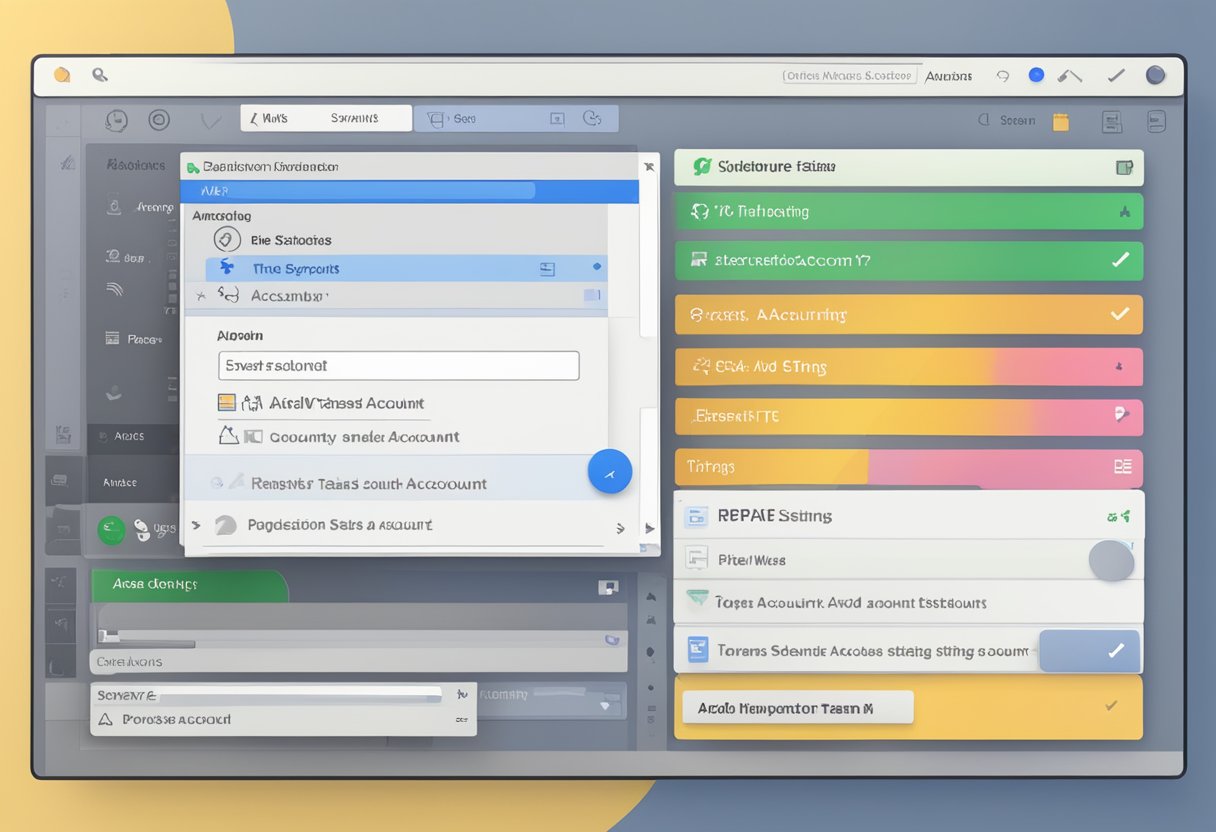
Task: Click the blue circle icon in top toolbar
Action: pyautogui.click(x=1036, y=75)
